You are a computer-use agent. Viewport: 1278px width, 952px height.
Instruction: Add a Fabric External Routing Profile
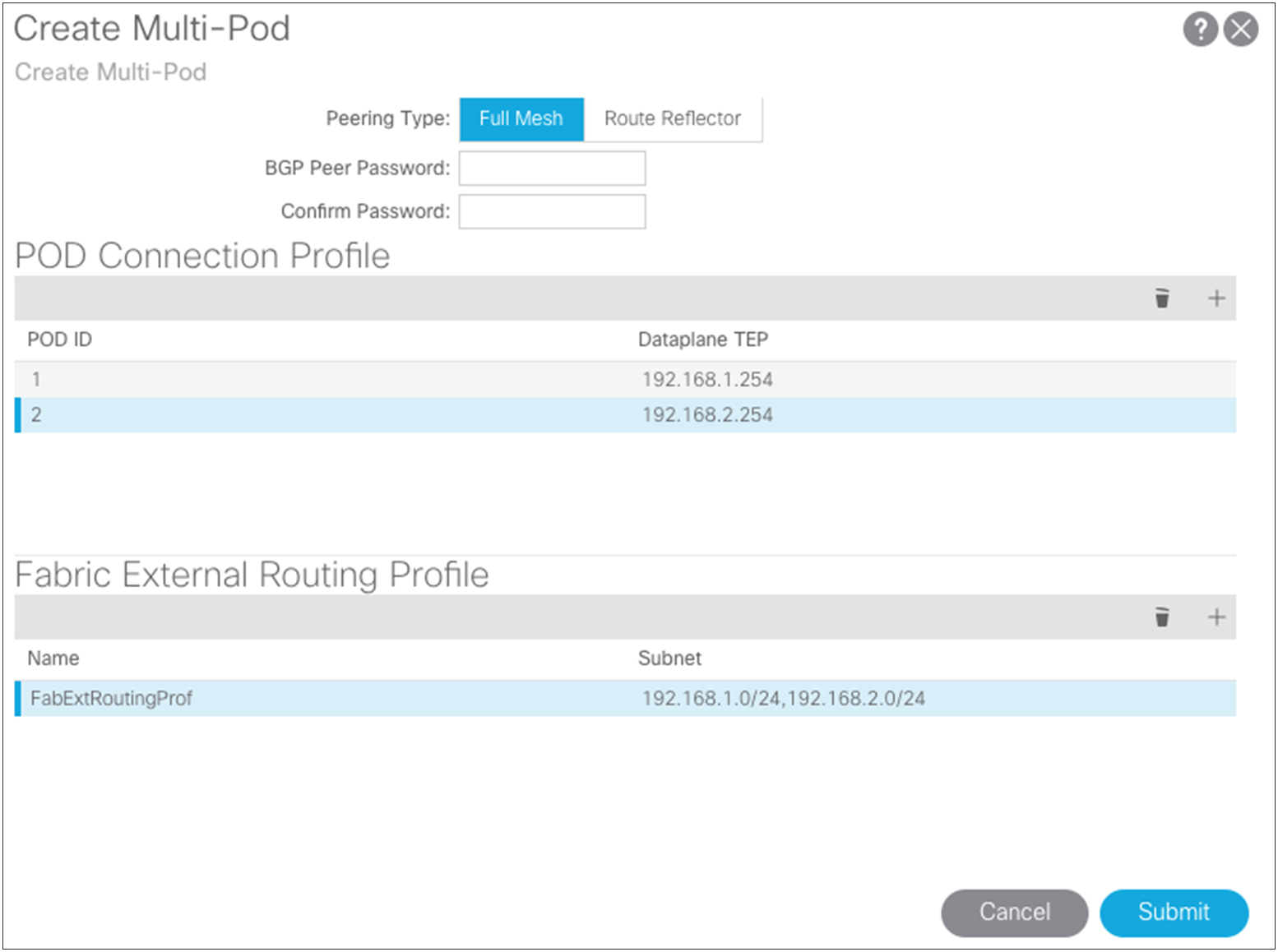pyautogui.click(x=1216, y=617)
